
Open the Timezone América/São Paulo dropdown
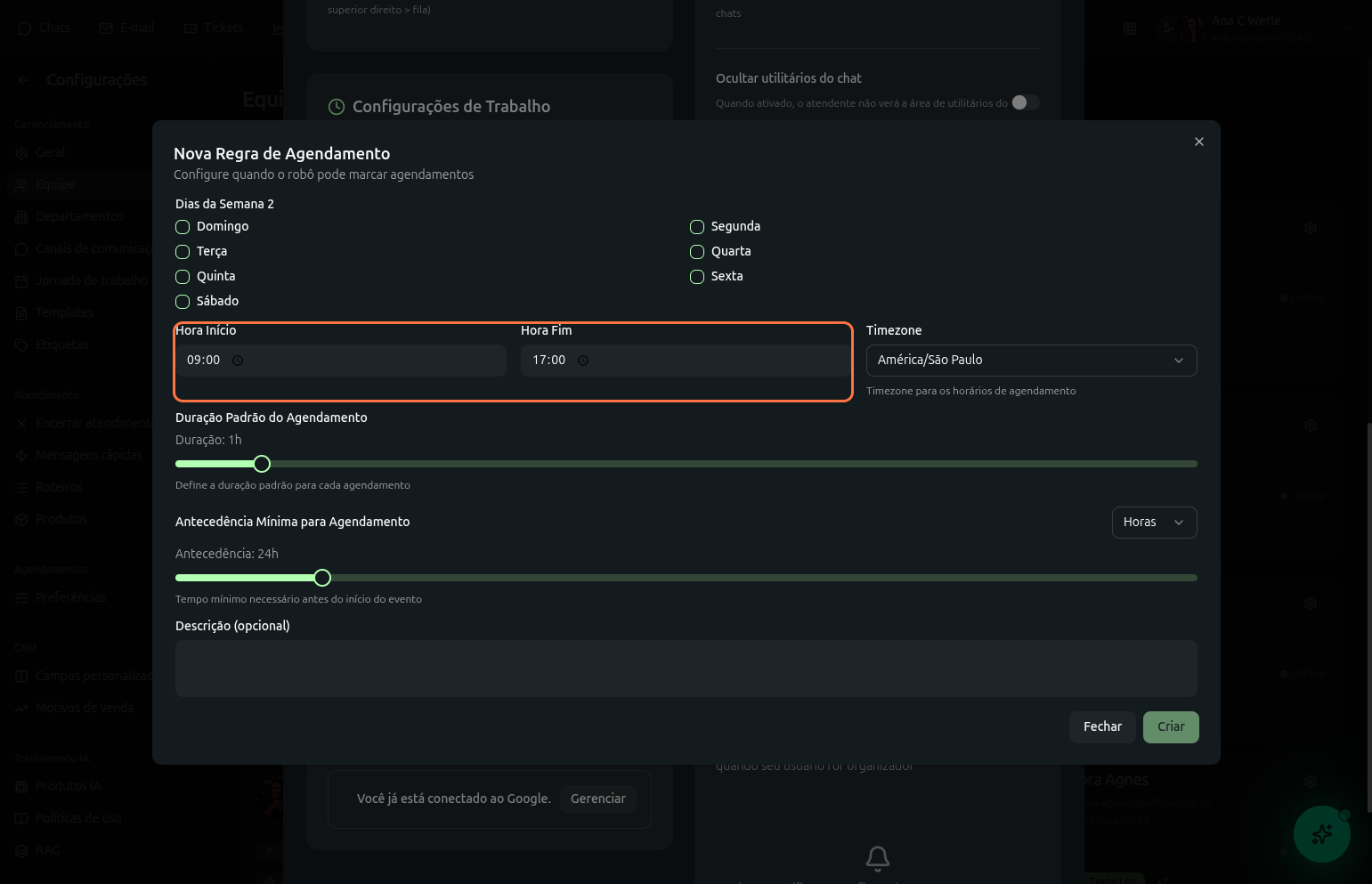click(x=1031, y=361)
